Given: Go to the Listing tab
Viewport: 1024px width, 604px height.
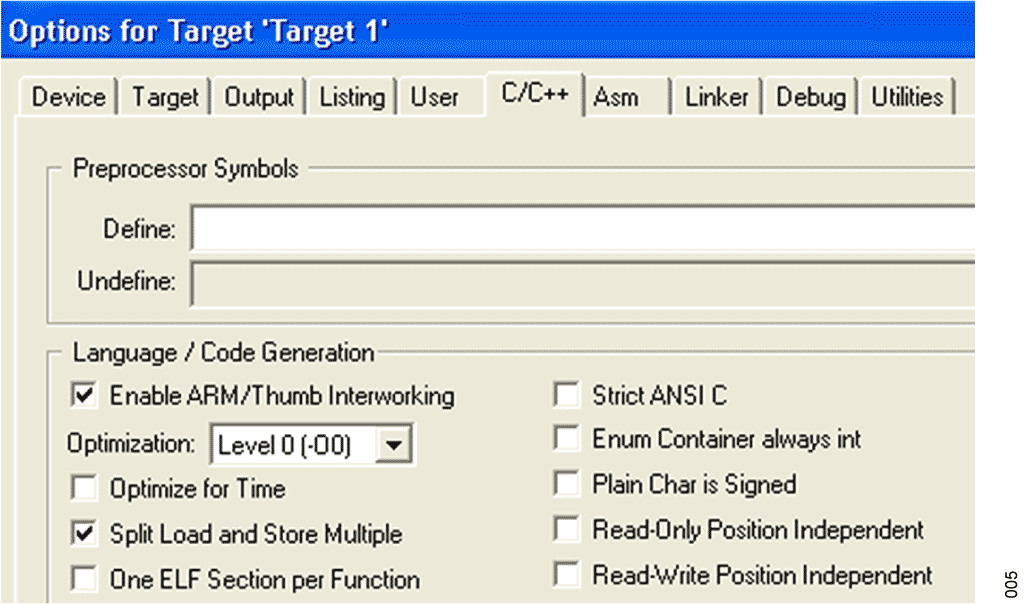Looking at the screenshot, I should [x=351, y=97].
